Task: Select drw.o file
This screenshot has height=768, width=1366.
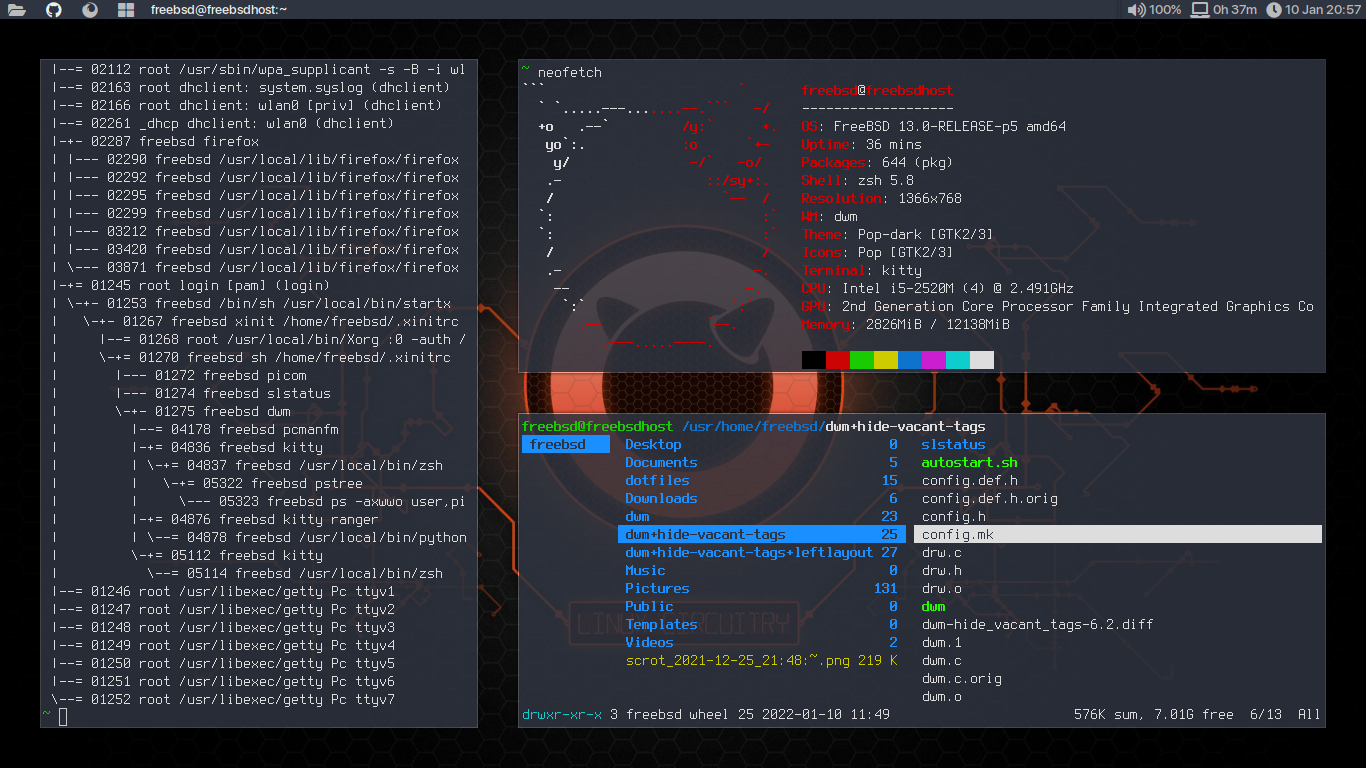Action: (x=941, y=589)
